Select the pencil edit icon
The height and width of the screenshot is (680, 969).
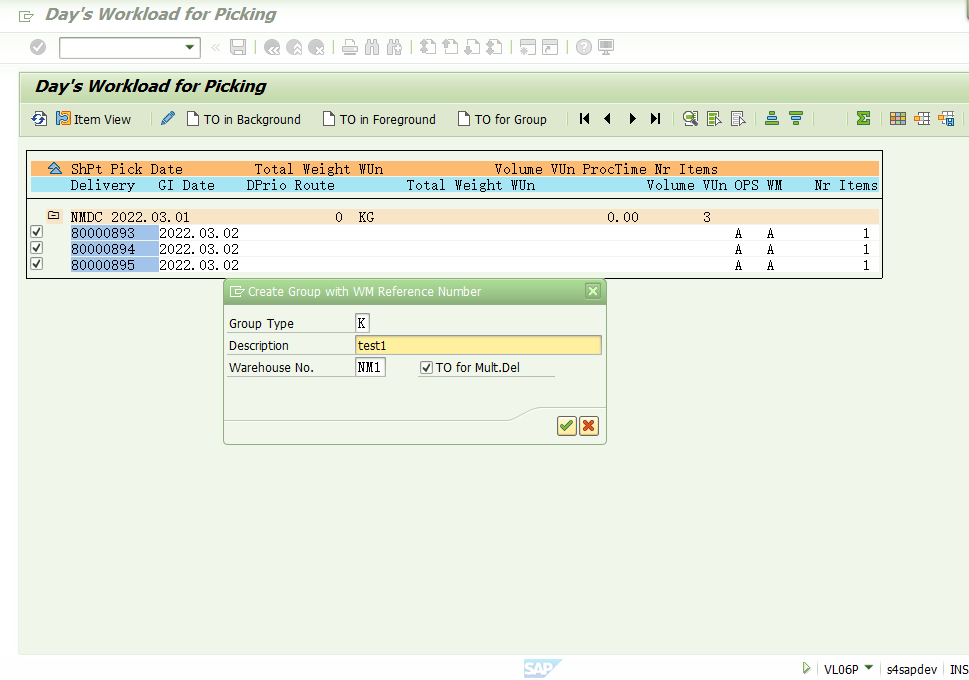167,118
